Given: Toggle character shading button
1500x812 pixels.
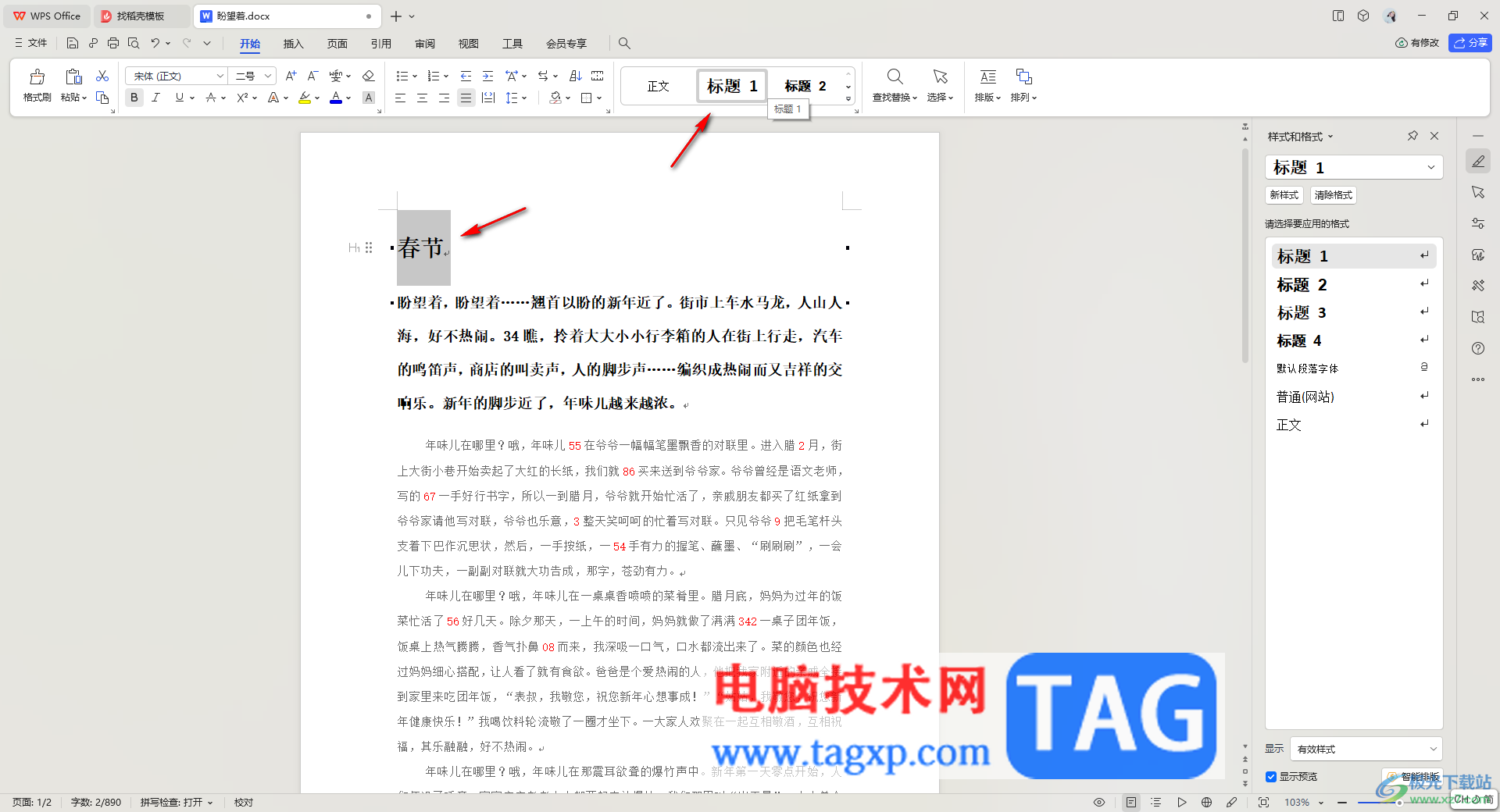Looking at the screenshot, I should coord(369,98).
